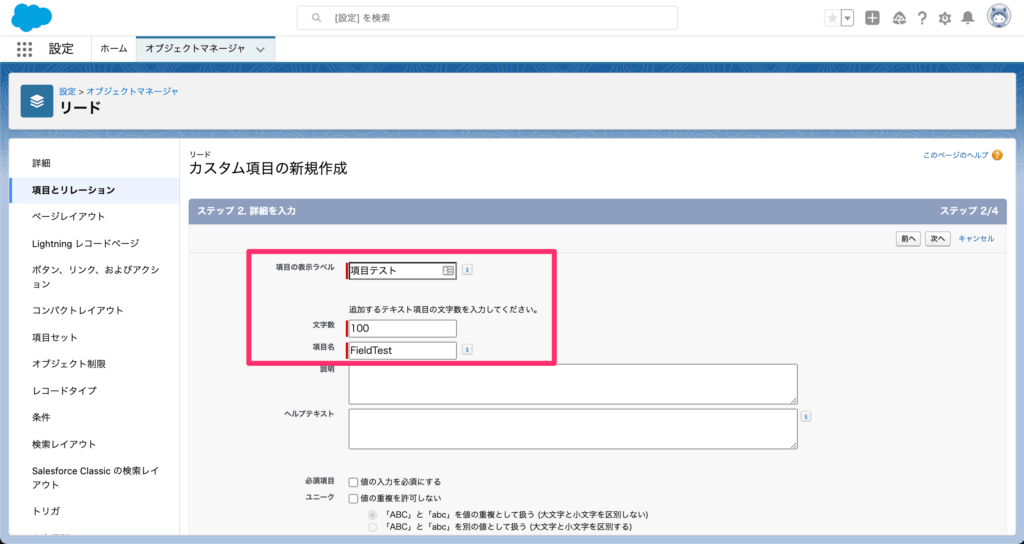
Task: Enable 値の入力を必須にする checkbox
Action: click(x=353, y=481)
